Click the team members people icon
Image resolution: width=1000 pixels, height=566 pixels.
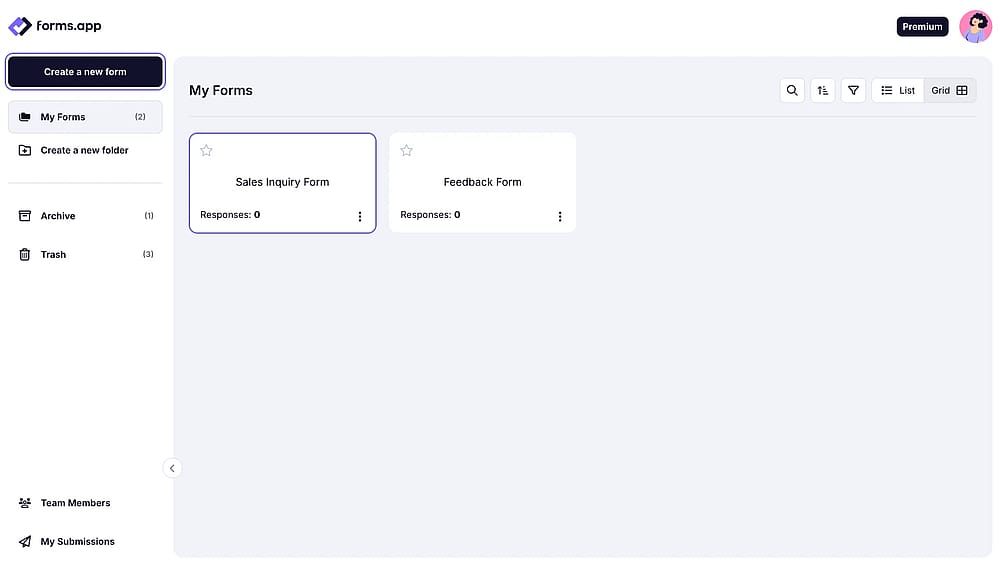tap(25, 503)
